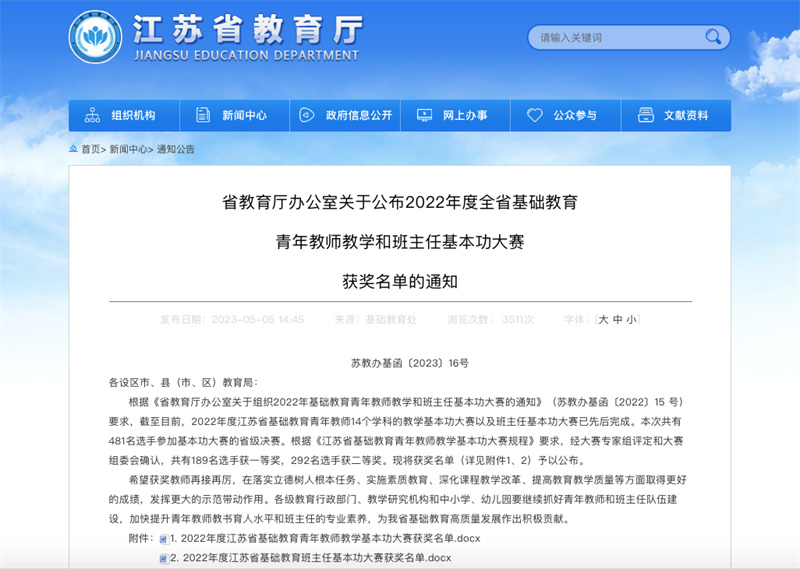Image resolution: width=800 pixels, height=569 pixels.
Task: Open the 政府信息公开 menu
Action: [345, 115]
